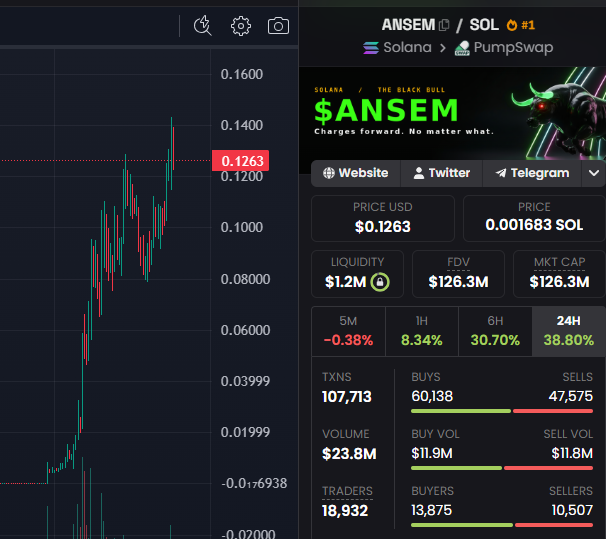
Task: Click the PRICE USD $0.1263 box
Action: pyautogui.click(x=383, y=218)
